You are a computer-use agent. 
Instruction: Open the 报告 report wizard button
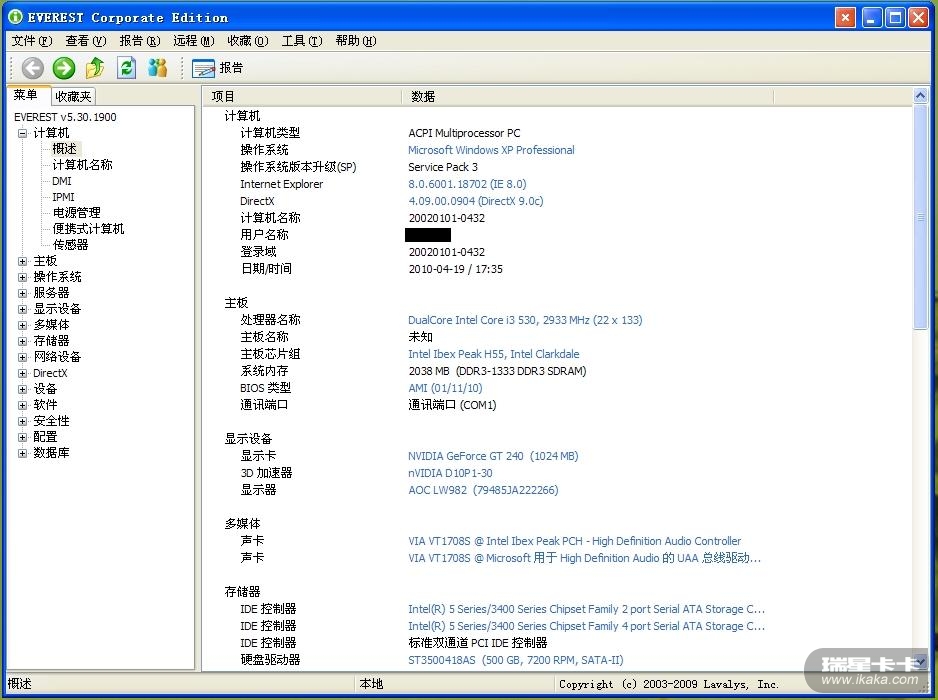point(218,68)
